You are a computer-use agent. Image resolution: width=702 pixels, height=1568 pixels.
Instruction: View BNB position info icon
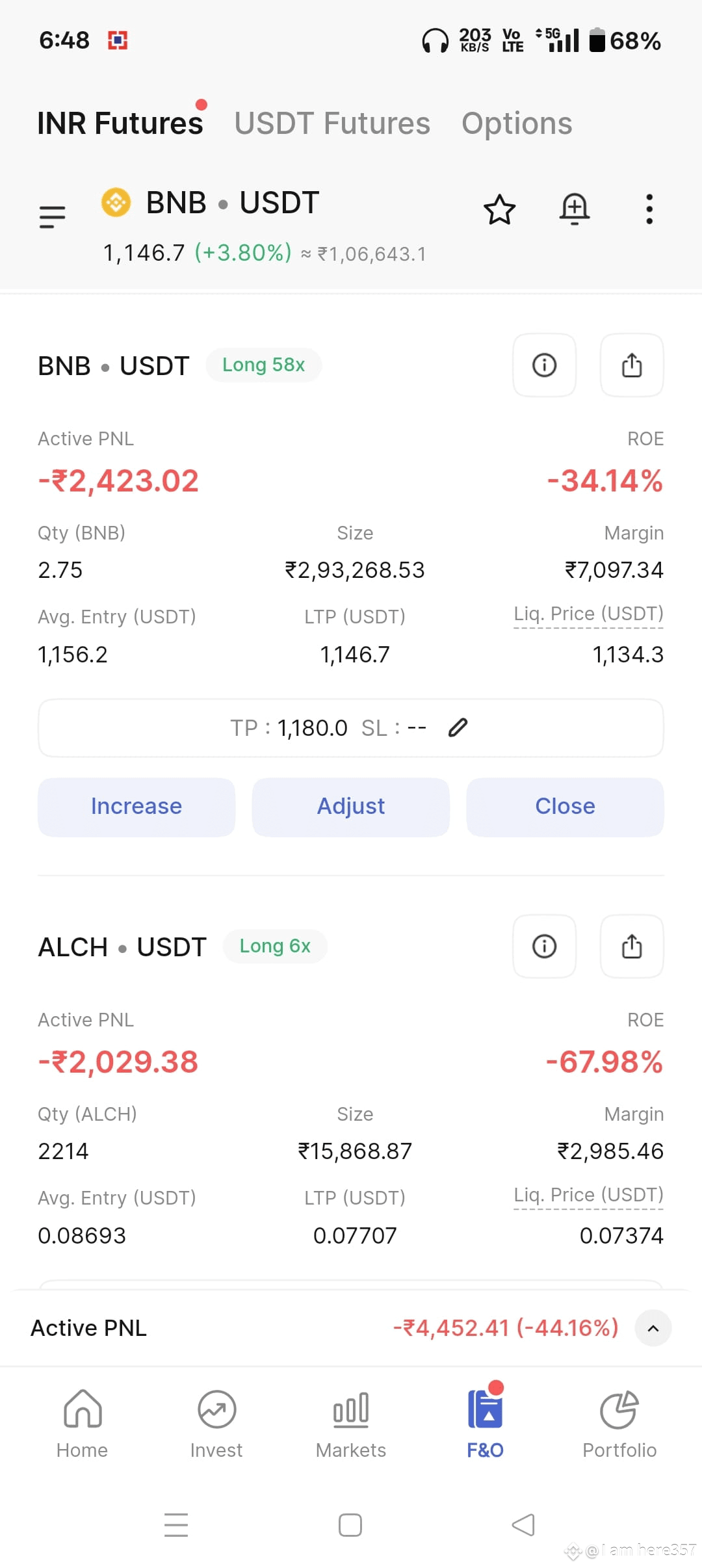pyautogui.click(x=545, y=365)
